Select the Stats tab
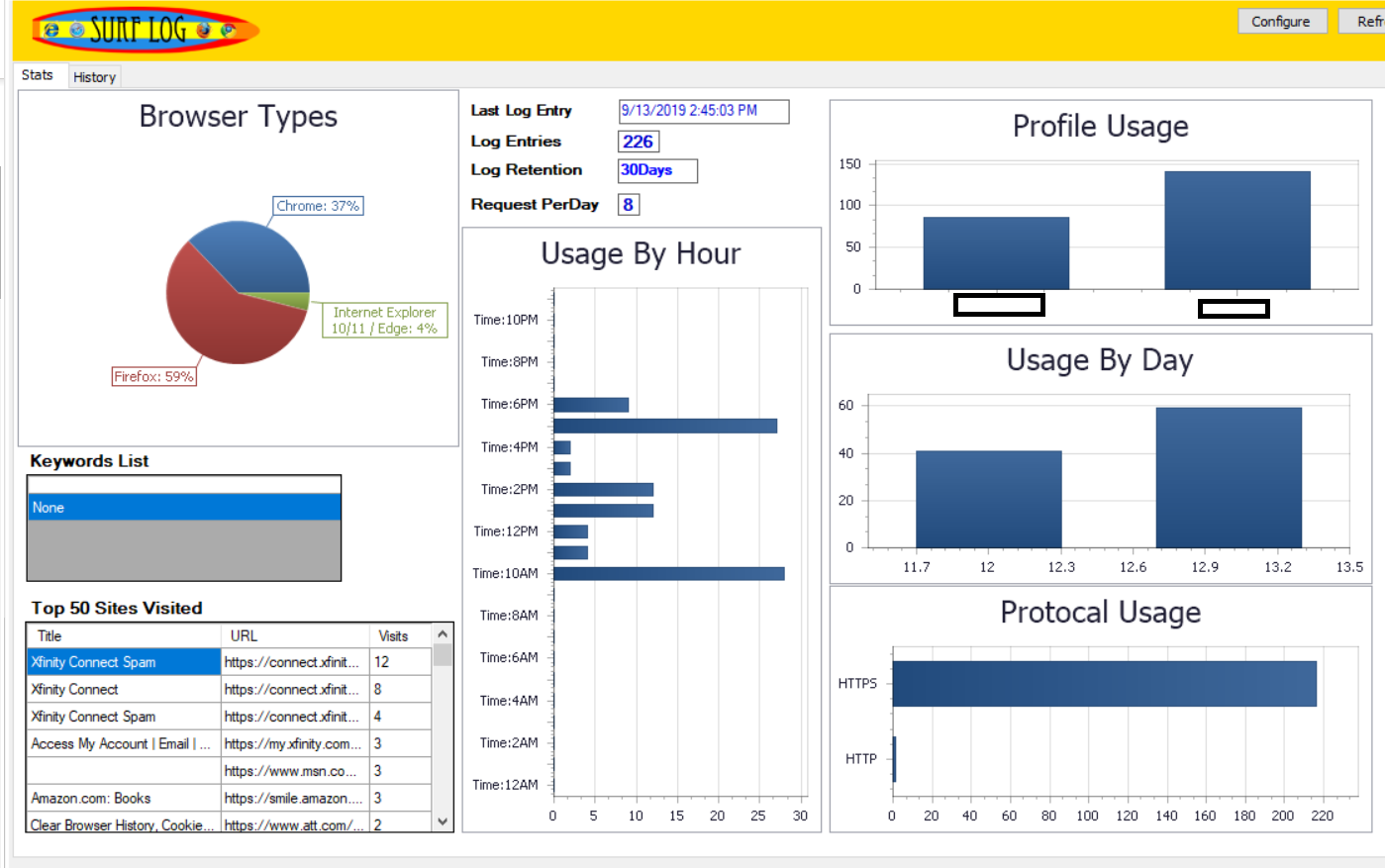The height and width of the screenshot is (868, 1385). click(x=38, y=75)
